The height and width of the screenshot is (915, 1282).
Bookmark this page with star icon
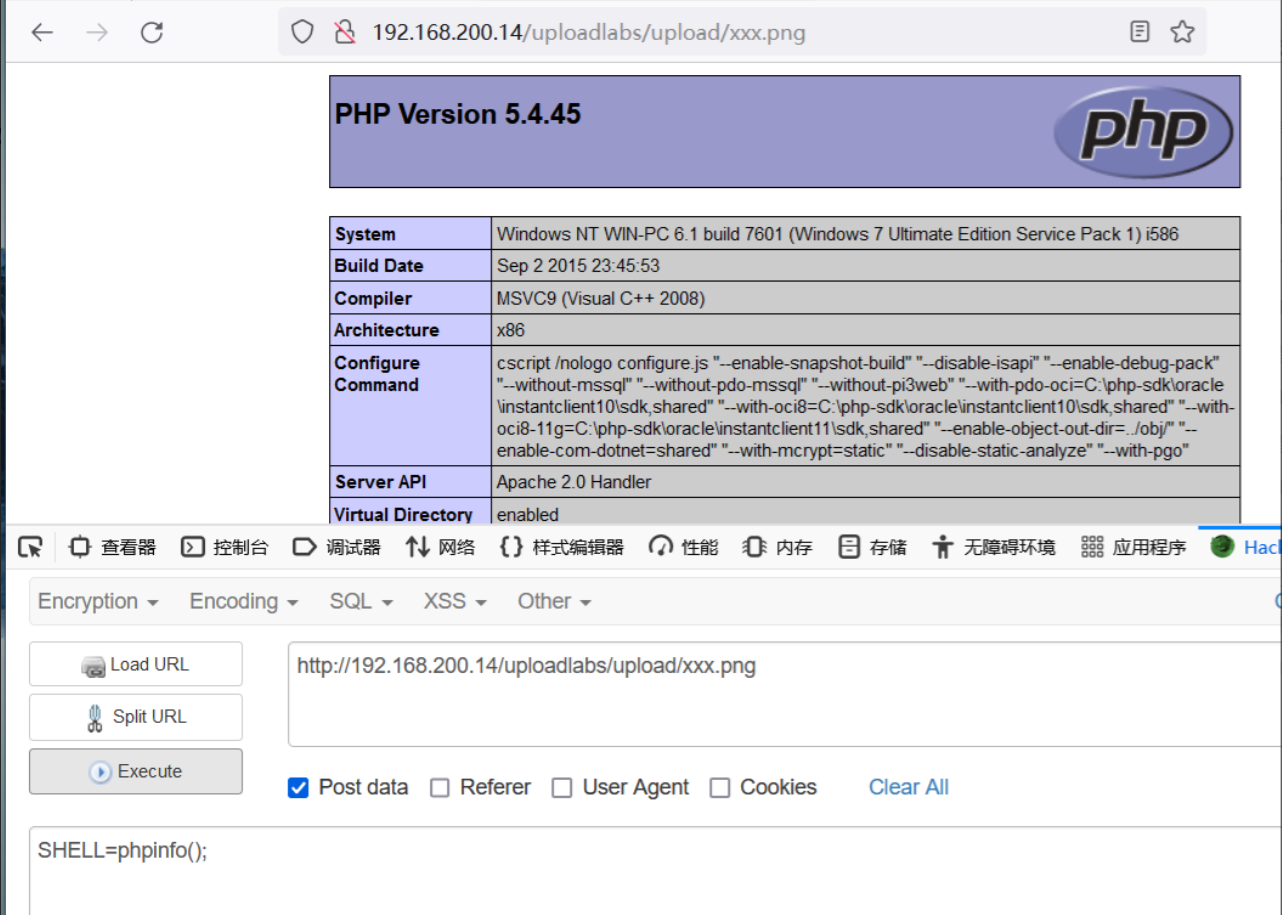[x=1182, y=32]
